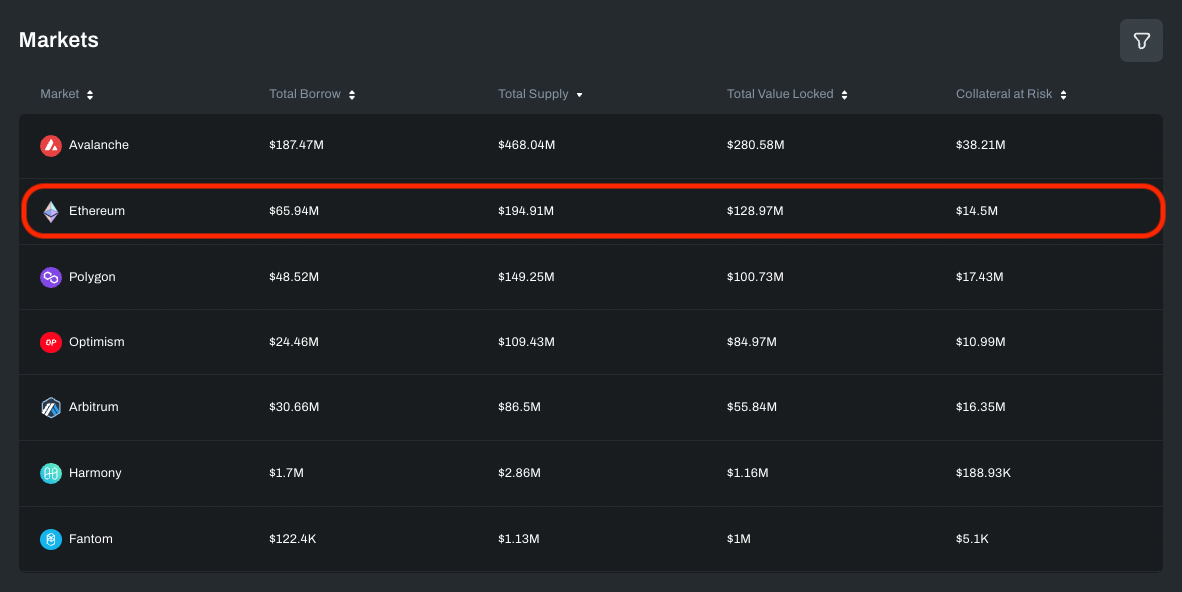Click the Harmony logo icon
The image size is (1182, 592).
click(51, 473)
